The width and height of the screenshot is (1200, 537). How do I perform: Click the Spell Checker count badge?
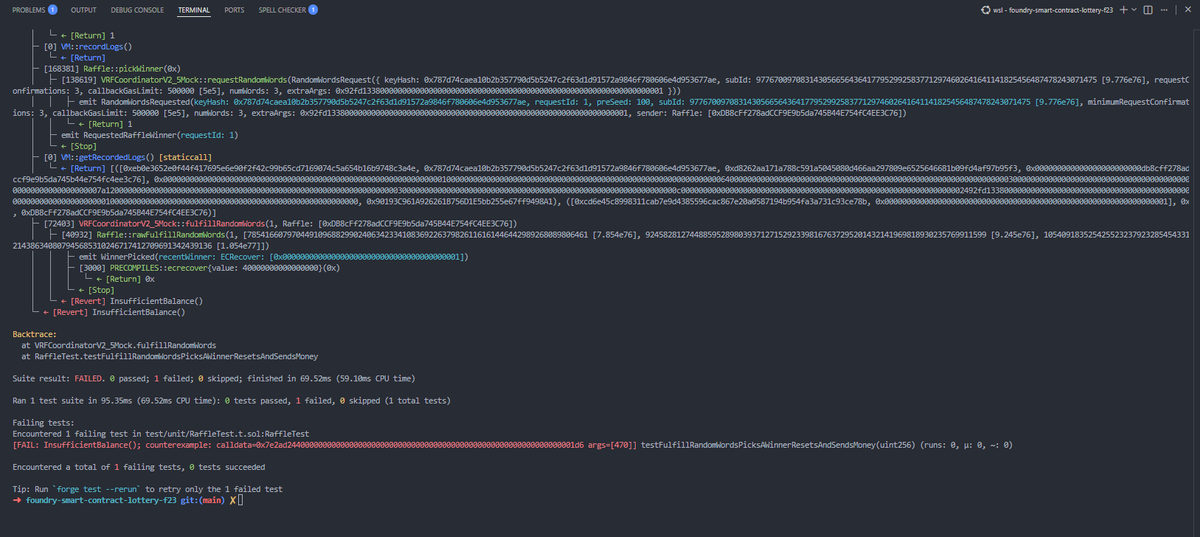tap(313, 10)
